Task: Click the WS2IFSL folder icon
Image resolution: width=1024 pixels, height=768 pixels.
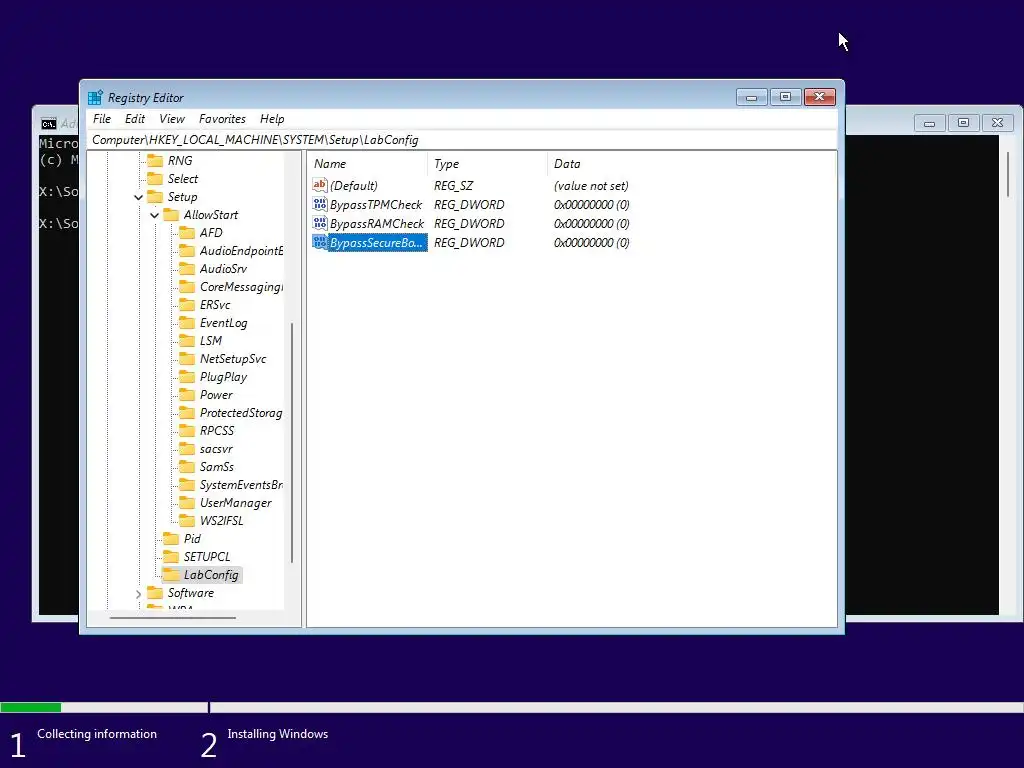Action: [187, 520]
